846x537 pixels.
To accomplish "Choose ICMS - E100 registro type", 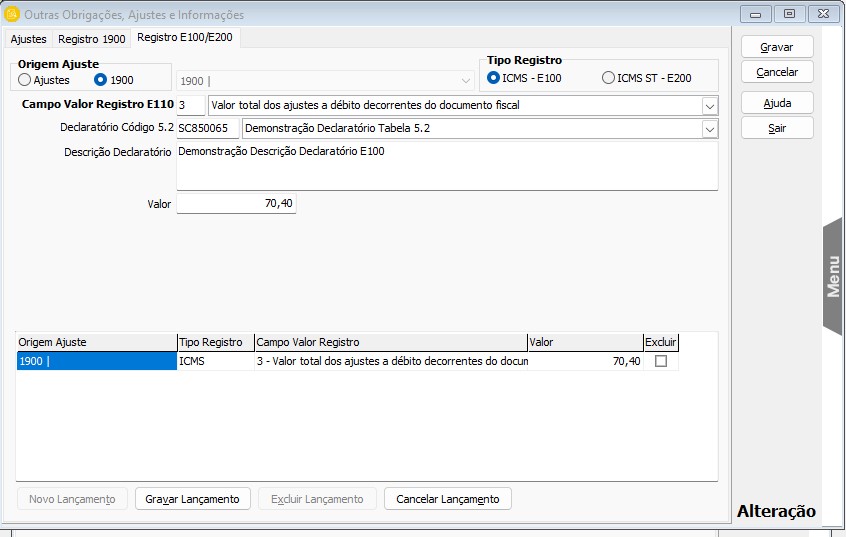I will [x=494, y=78].
